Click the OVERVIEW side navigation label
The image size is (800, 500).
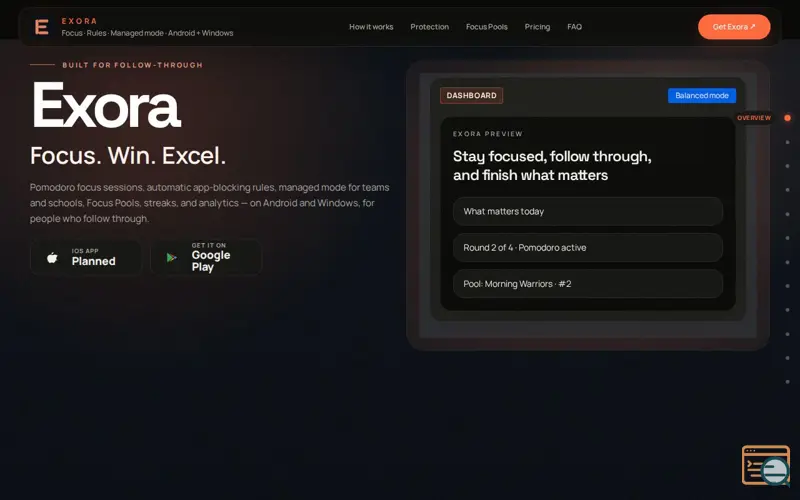(x=754, y=118)
